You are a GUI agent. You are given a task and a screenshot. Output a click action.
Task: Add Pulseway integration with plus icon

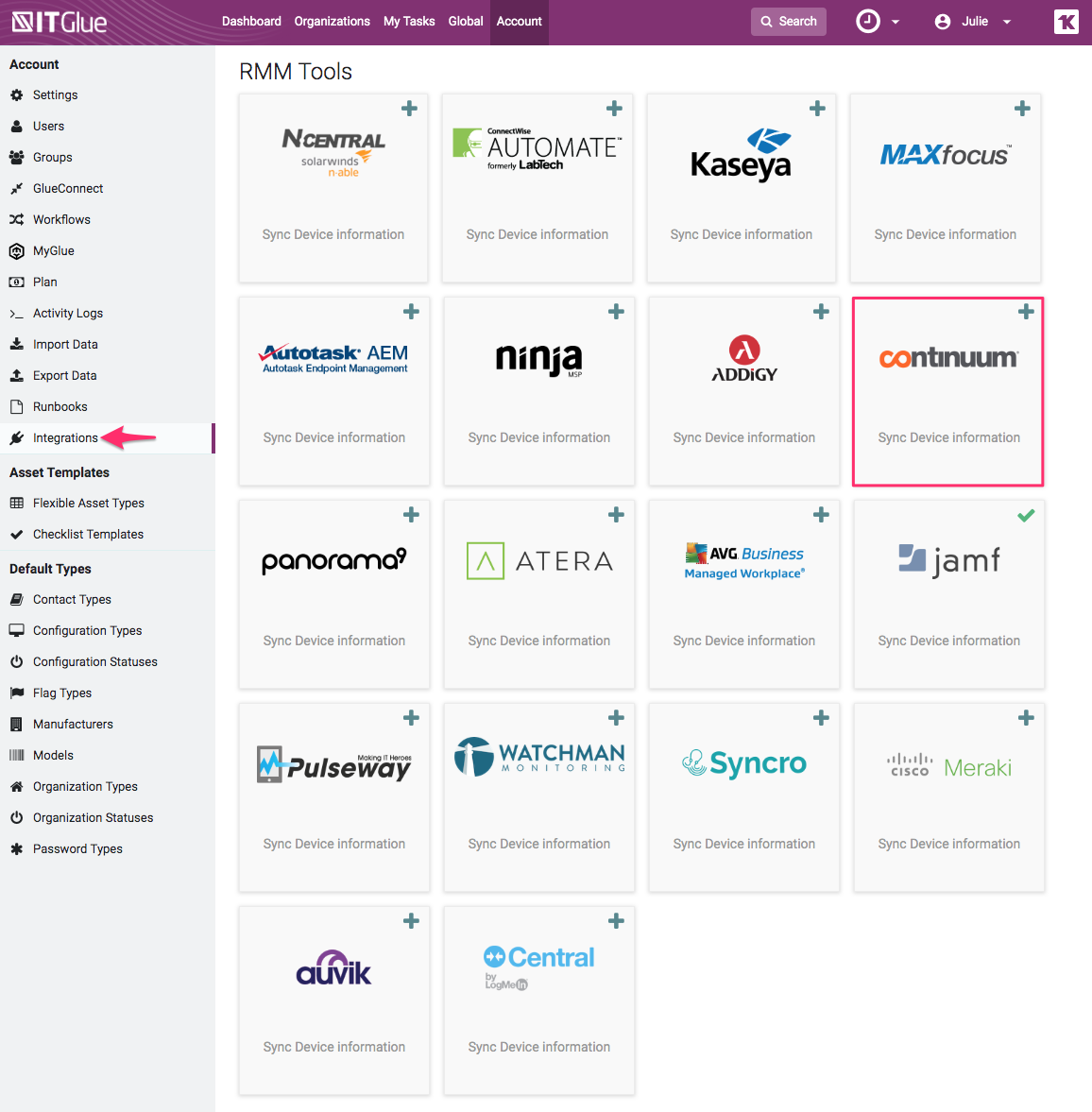411,718
